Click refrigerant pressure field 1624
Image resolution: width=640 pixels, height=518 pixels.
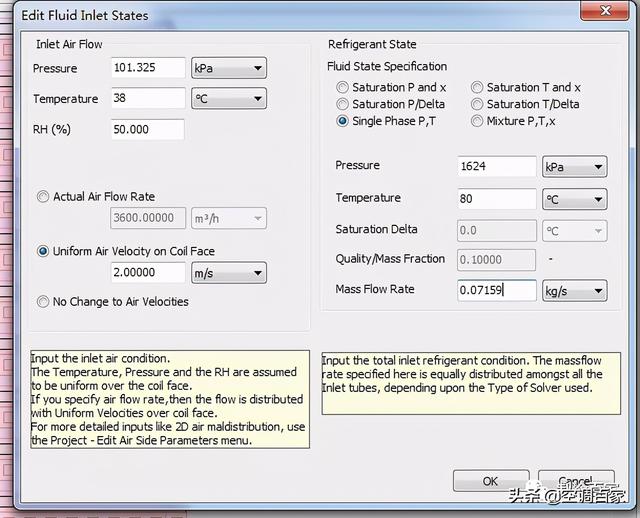497,166
